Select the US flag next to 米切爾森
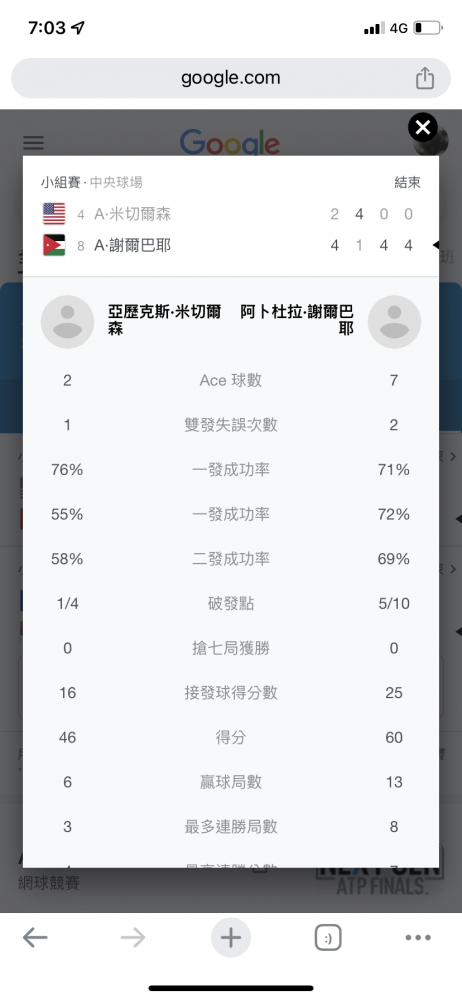Viewport: 462px width, 1000px height. 54,214
